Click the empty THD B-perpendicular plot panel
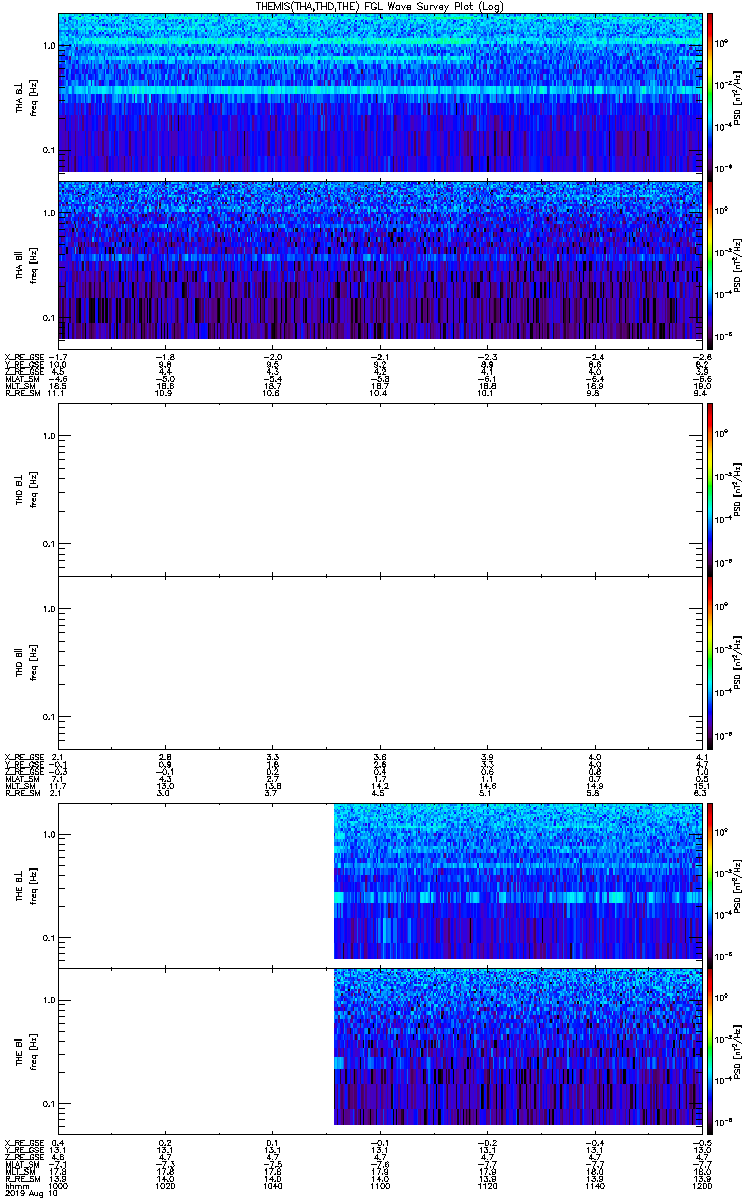Viewport: 750px width, 1200px height. [379, 489]
